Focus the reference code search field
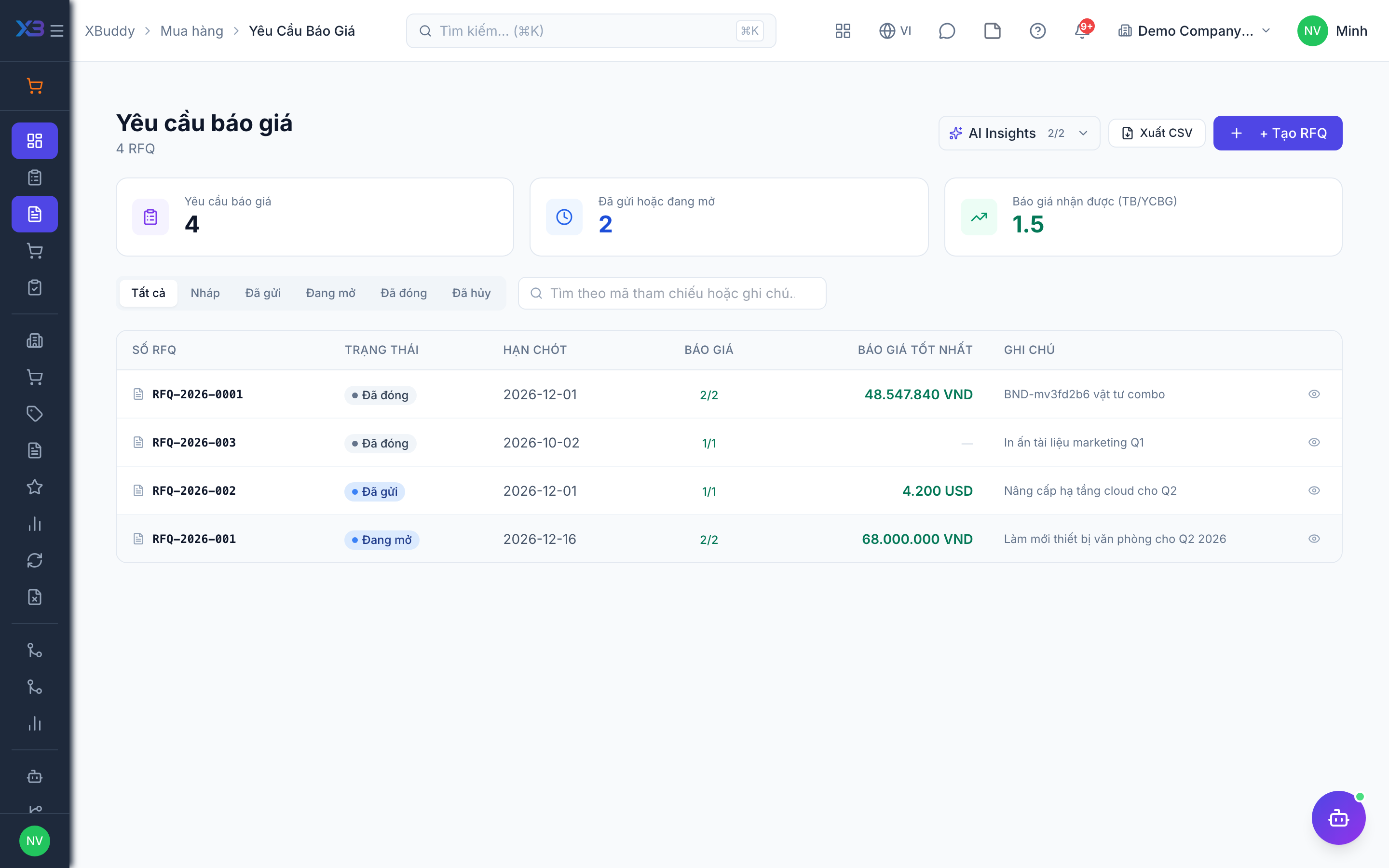The image size is (1389, 868). 671,293
